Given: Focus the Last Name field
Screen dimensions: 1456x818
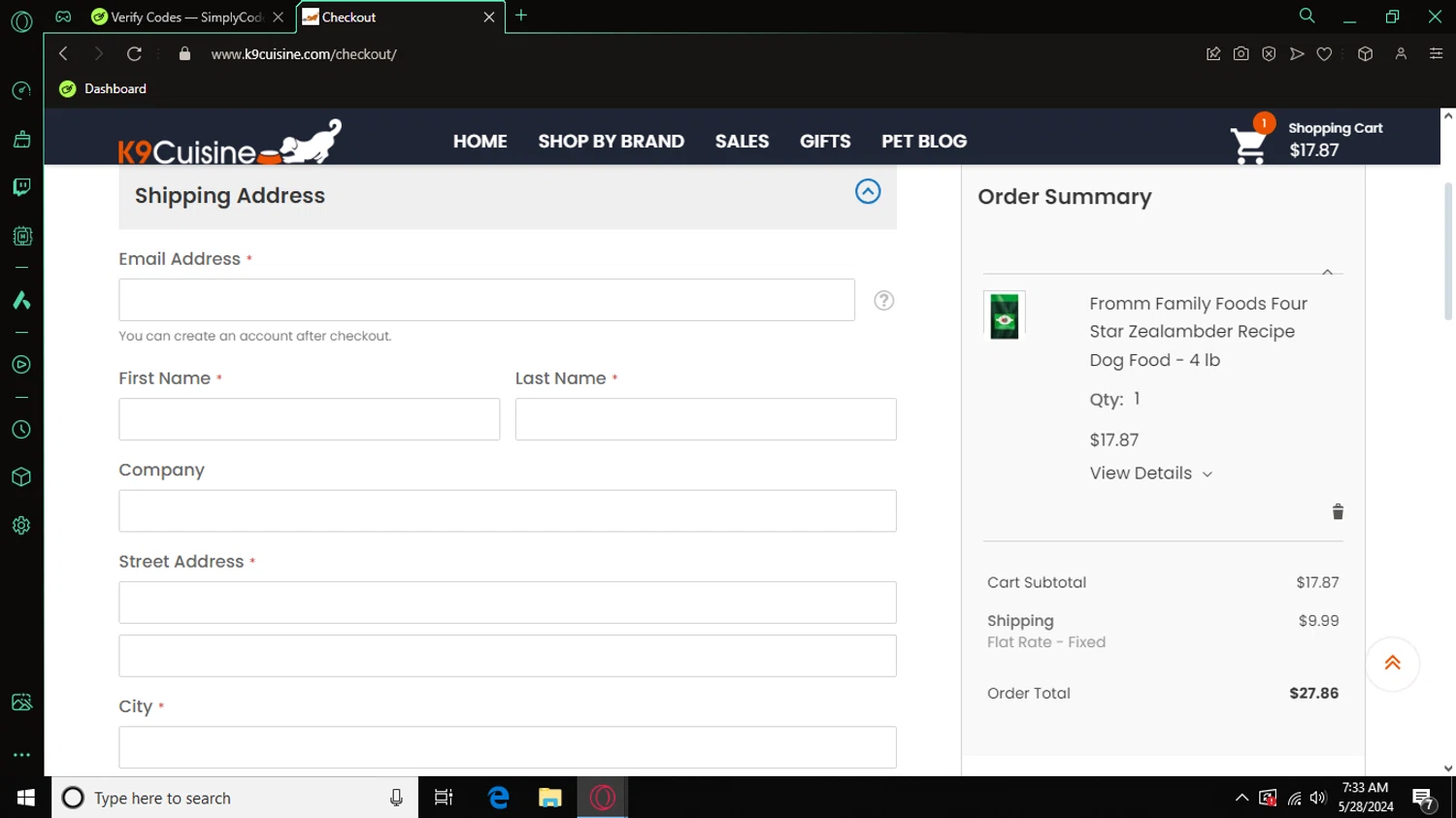Looking at the screenshot, I should point(706,419).
